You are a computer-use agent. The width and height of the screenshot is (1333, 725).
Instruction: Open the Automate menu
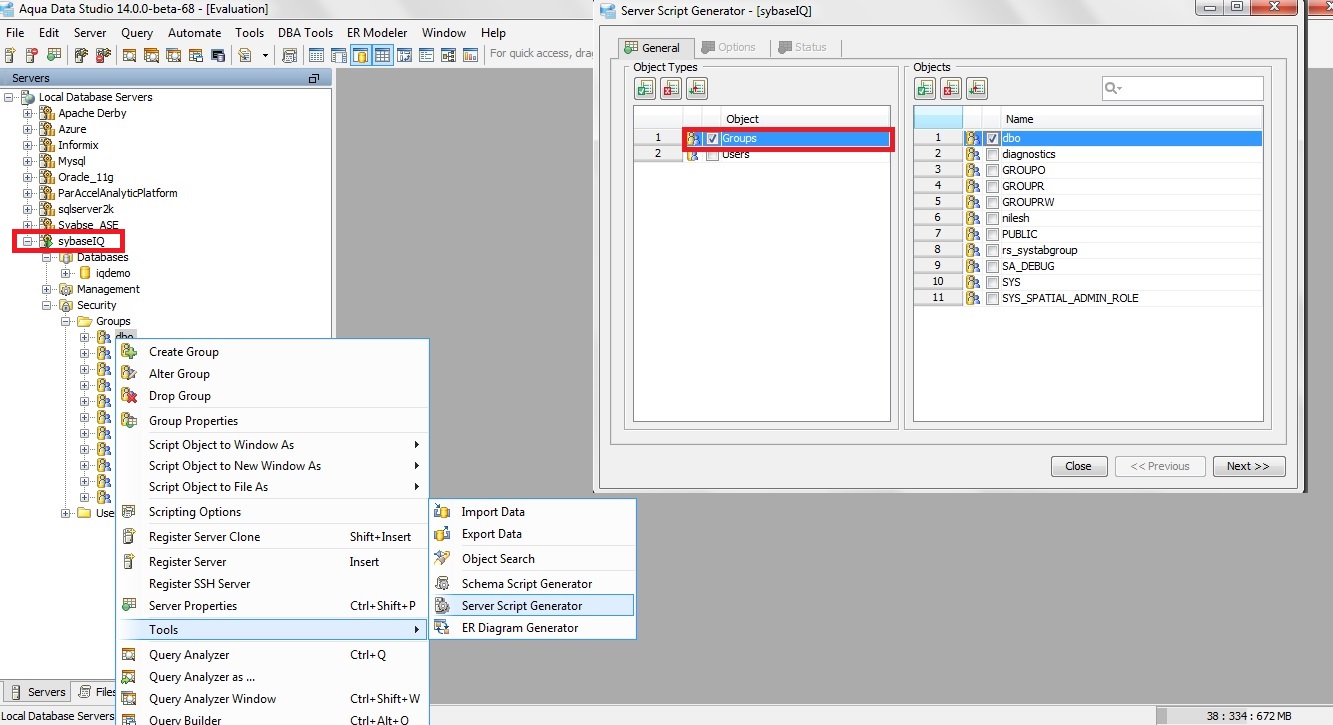[195, 33]
